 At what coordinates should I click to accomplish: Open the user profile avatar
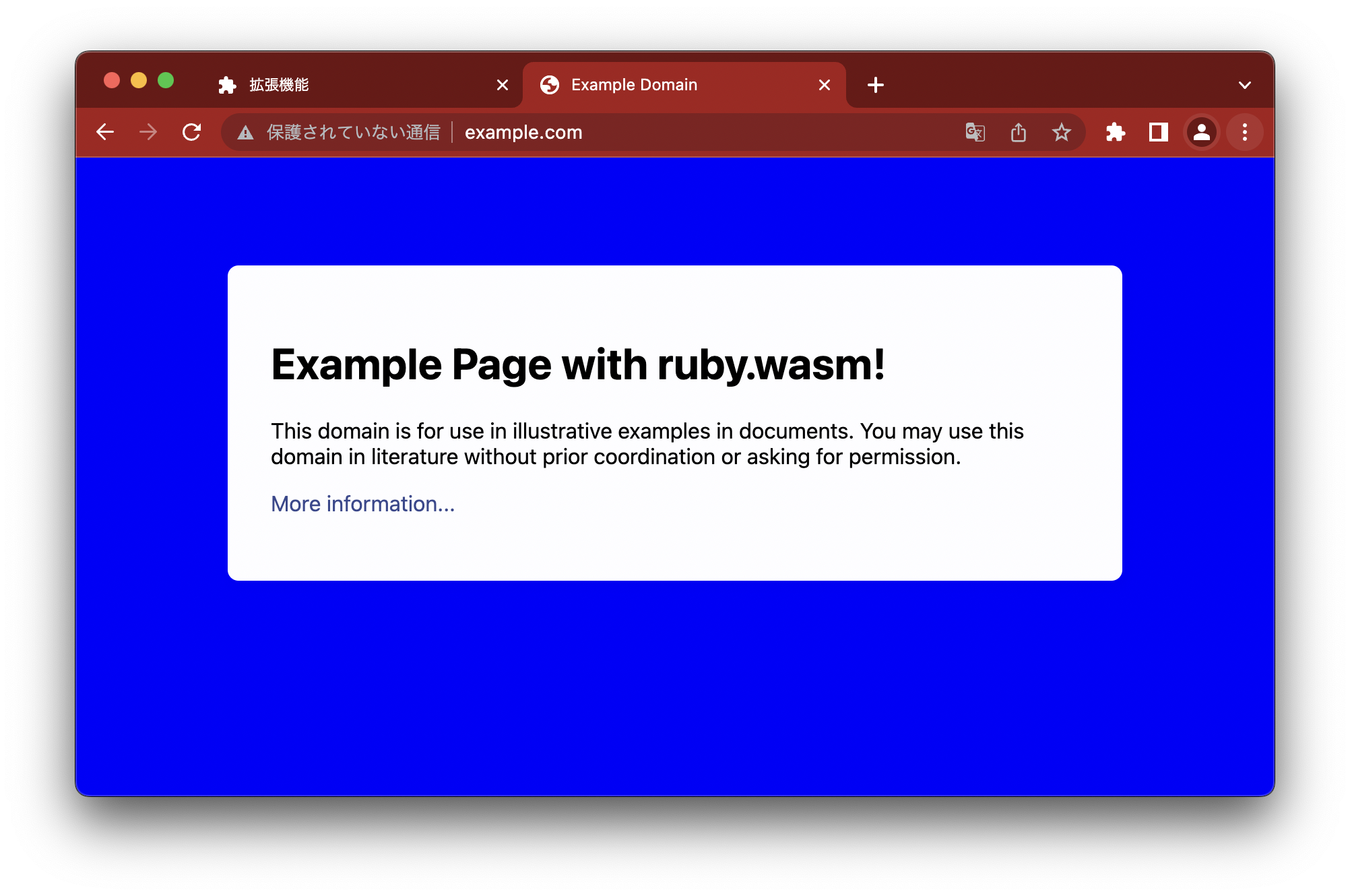1202,132
